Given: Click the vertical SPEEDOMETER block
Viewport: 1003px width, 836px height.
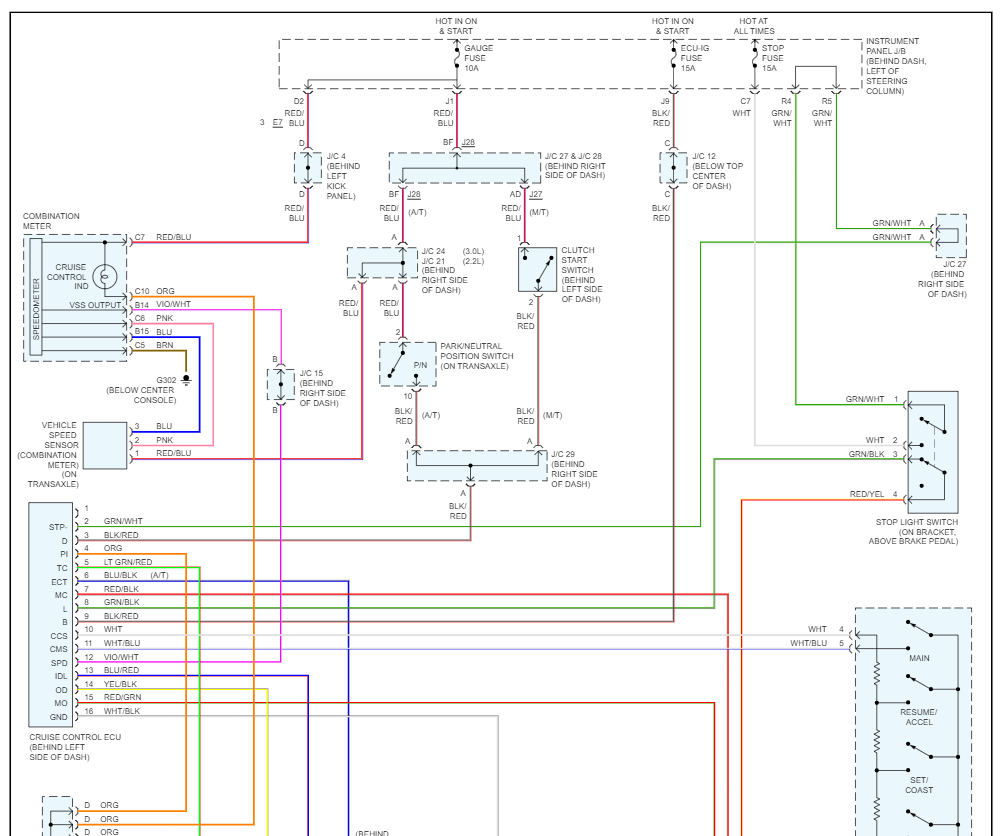Looking at the screenshot, I should point(36,298).
